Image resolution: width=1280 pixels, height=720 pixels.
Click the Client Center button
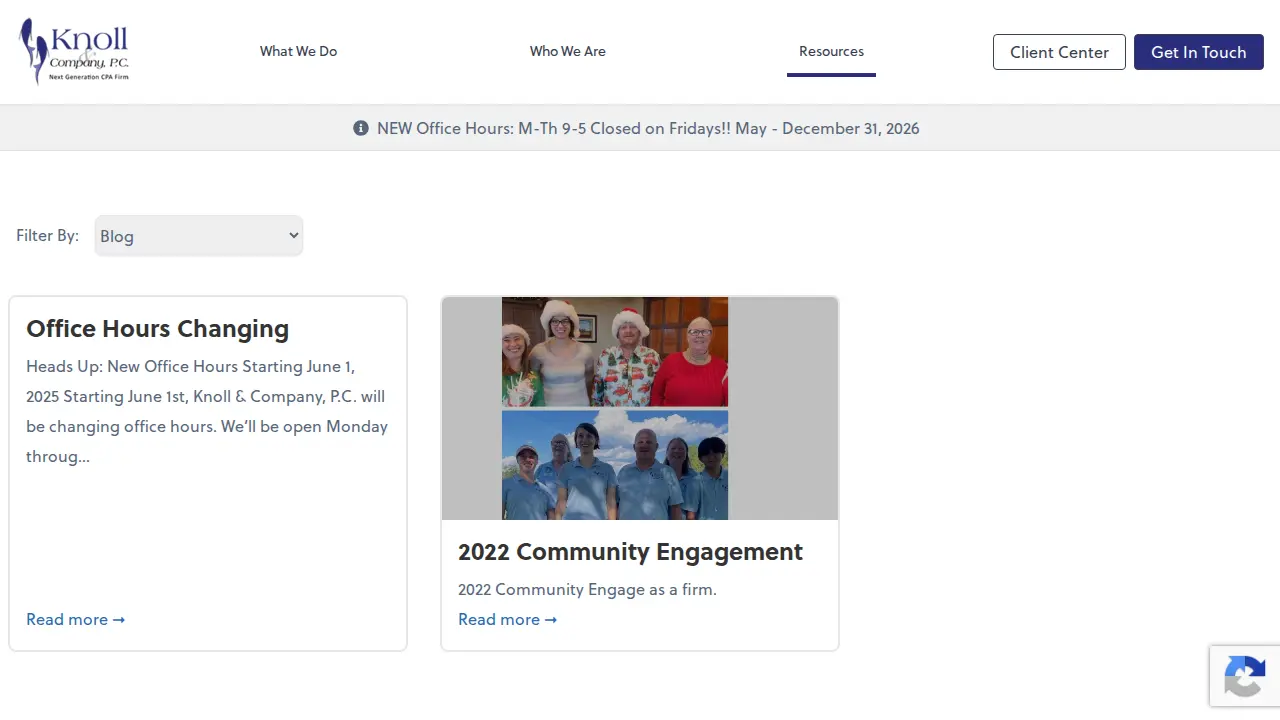pyautogui.click(x=1059, y=52)
